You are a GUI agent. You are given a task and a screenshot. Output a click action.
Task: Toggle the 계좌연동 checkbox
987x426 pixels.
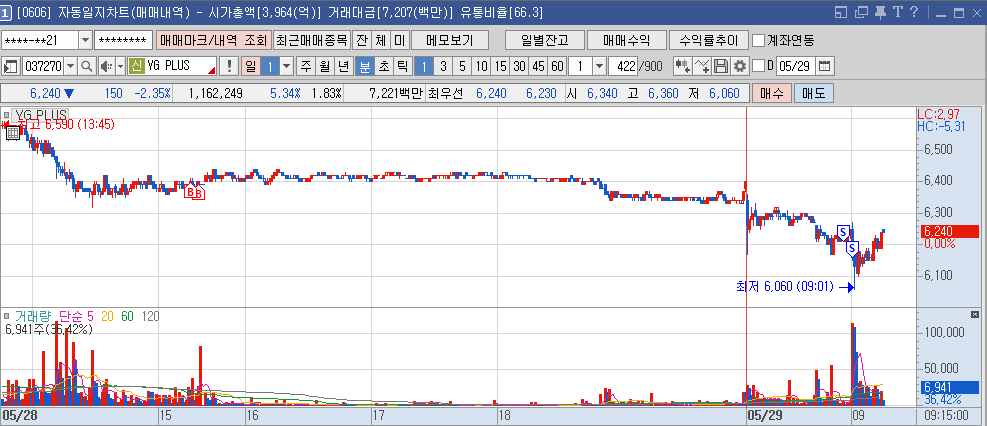click(759, 40)
